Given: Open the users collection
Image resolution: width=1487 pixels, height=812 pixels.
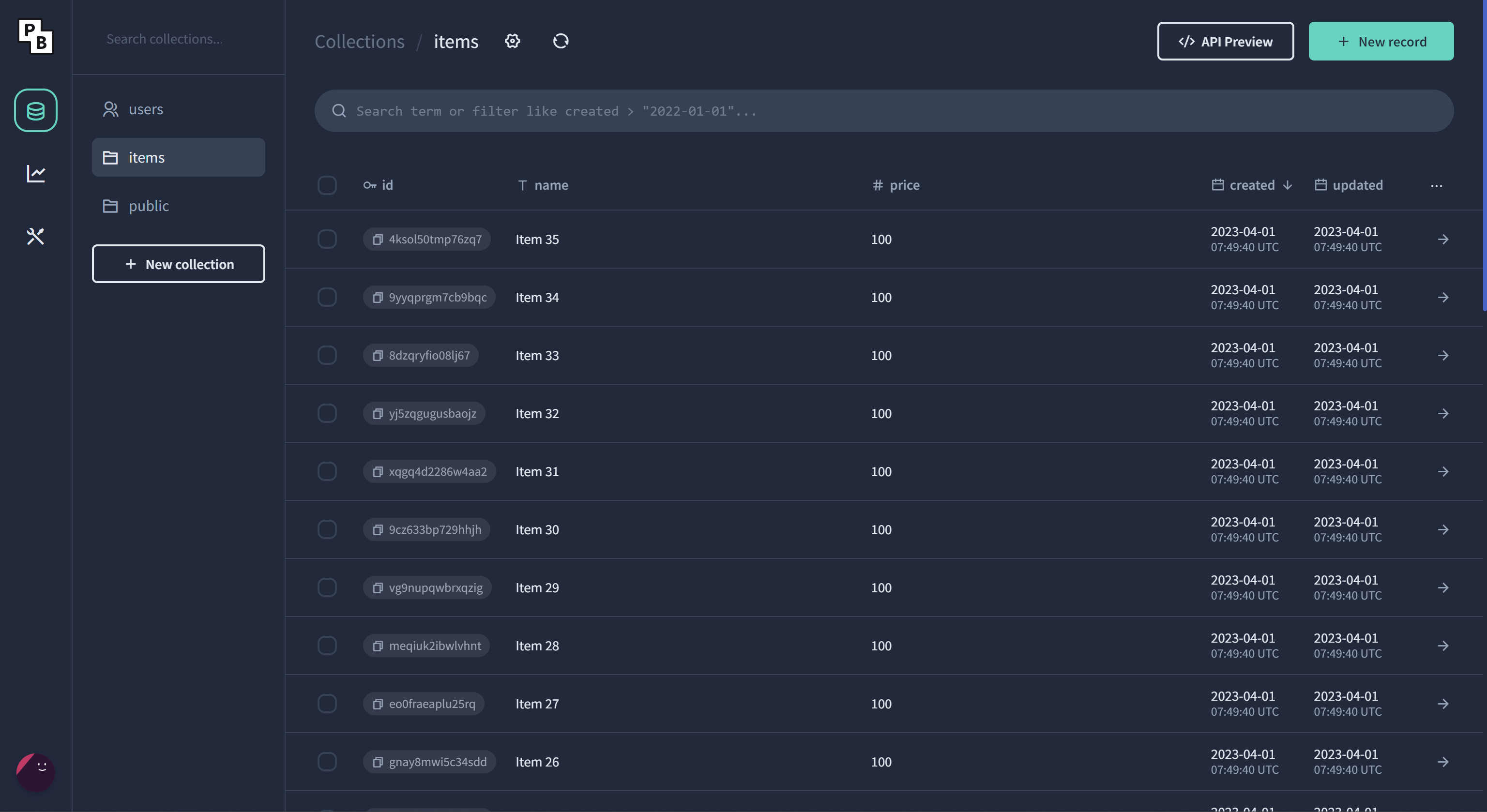Looking at the screenshot, I should tap(145, 108).
